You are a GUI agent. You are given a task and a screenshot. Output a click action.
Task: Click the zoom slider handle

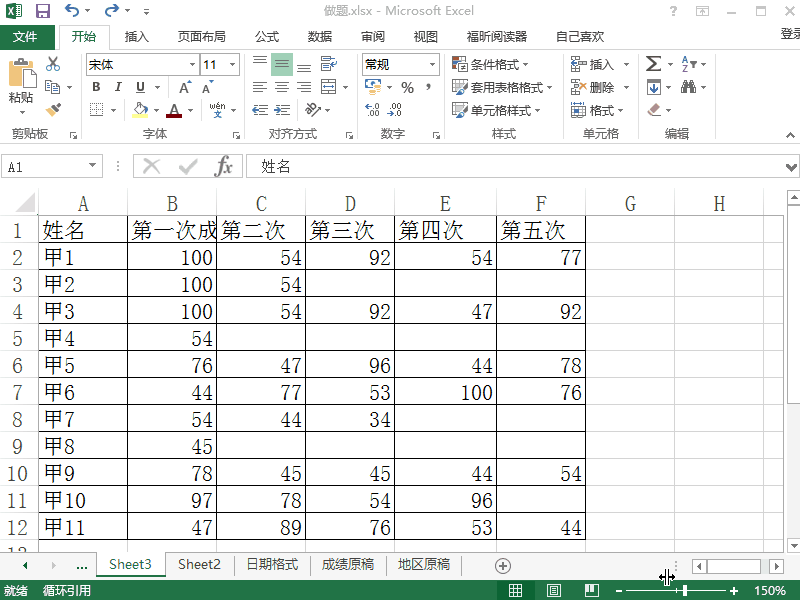pyautogui.click(x=684, y=591)
